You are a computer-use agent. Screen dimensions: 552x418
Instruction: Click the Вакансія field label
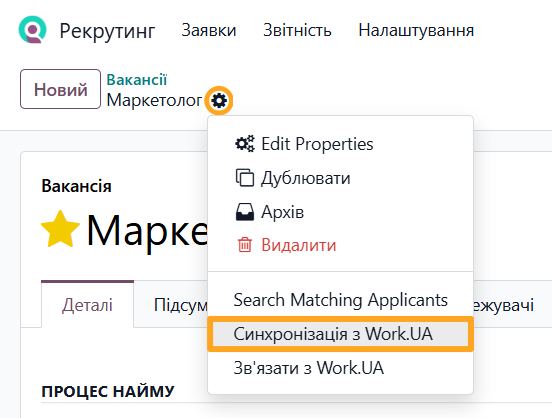point(76,186)
